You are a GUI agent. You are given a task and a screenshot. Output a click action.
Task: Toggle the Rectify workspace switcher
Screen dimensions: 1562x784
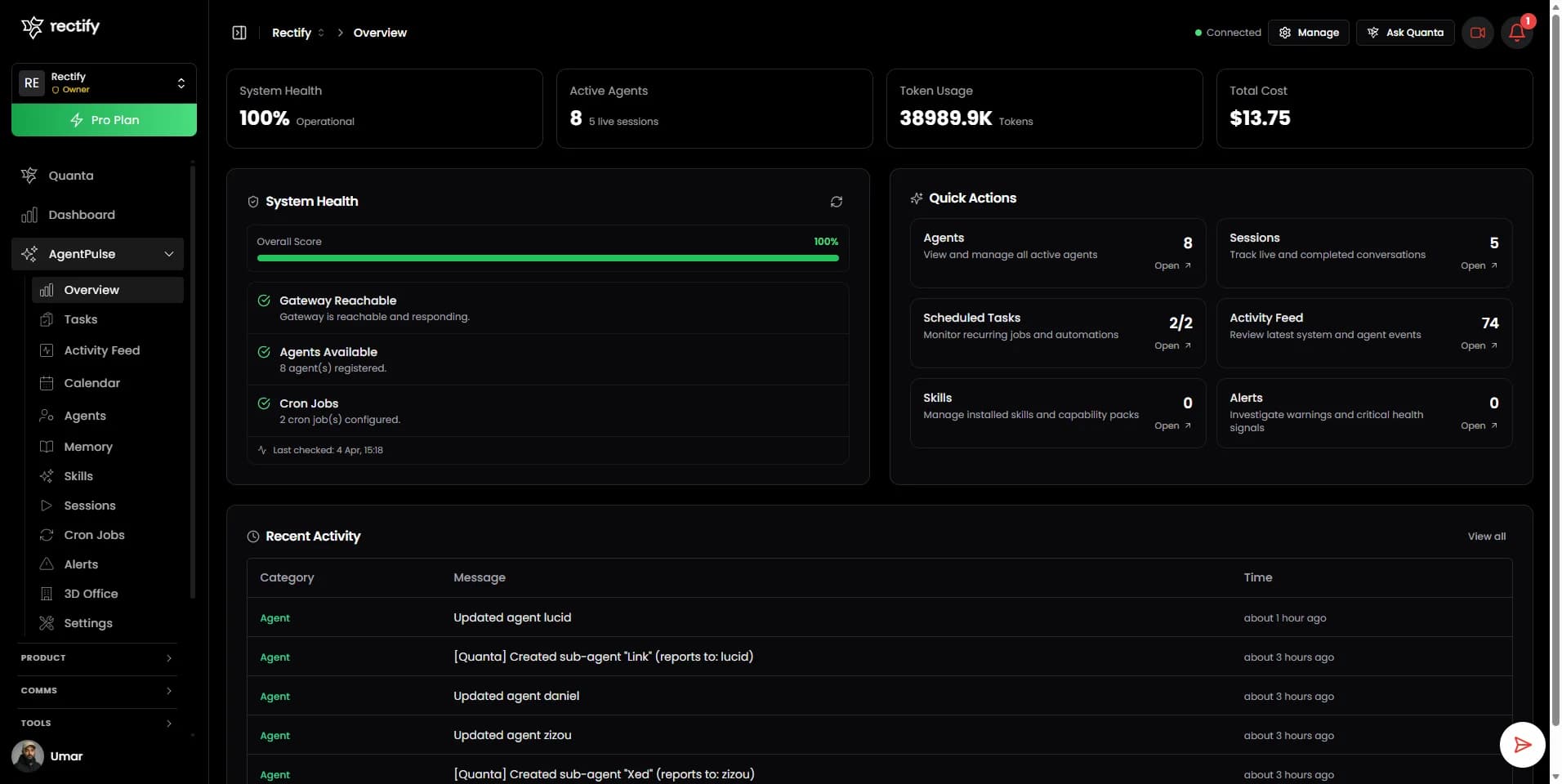(x=181, y=82)
